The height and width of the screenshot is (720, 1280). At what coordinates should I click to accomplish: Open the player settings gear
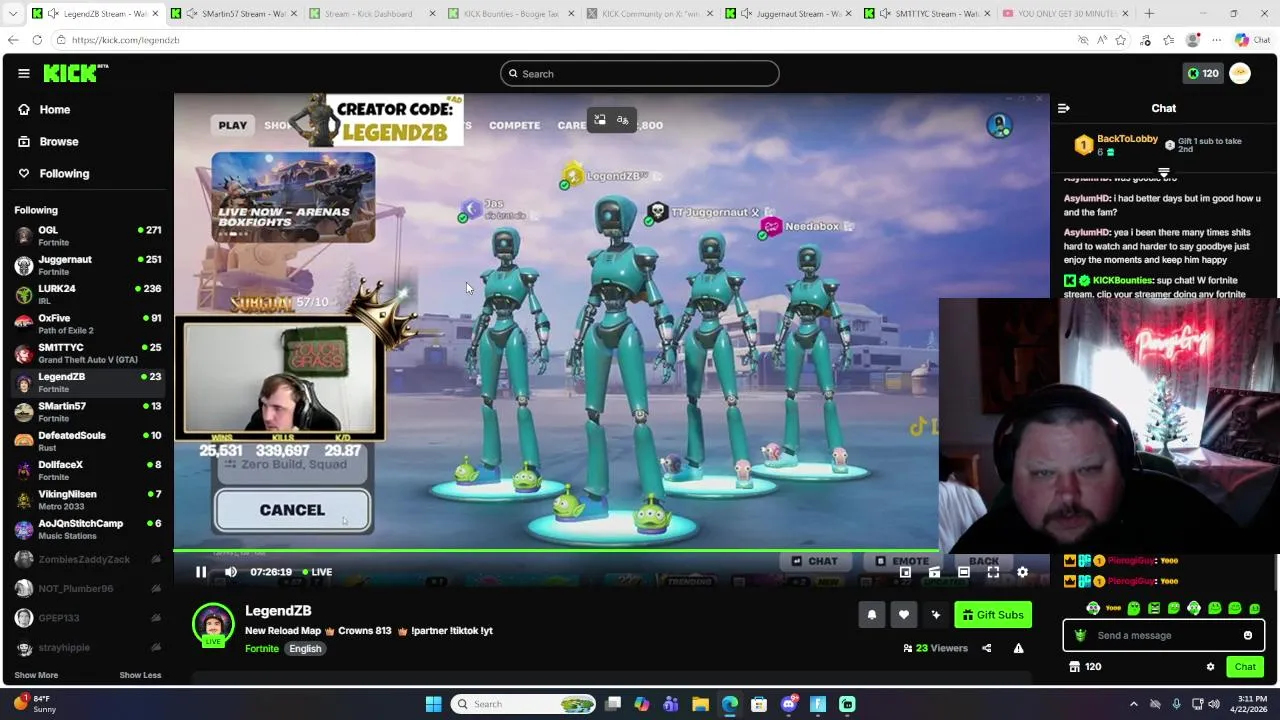1022,572
